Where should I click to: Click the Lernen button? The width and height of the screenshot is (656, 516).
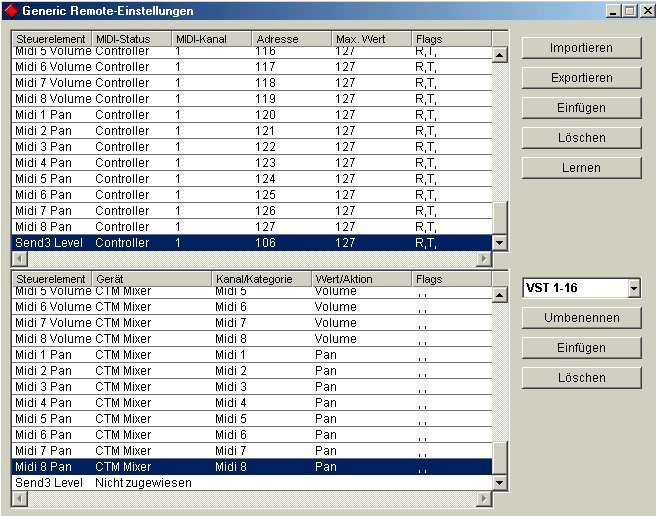(x=581, y=168)
